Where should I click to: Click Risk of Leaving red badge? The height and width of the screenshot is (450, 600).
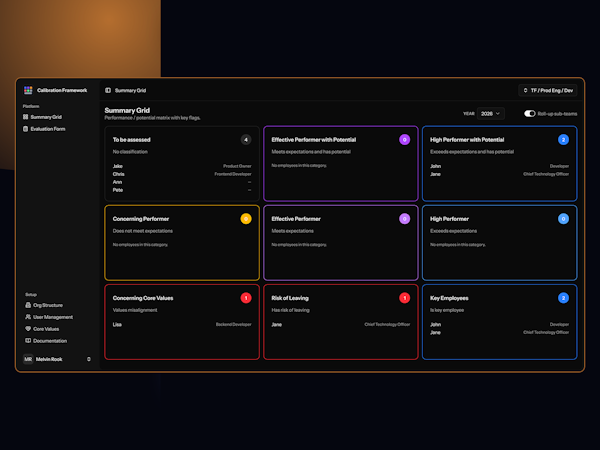coord(404,298)
